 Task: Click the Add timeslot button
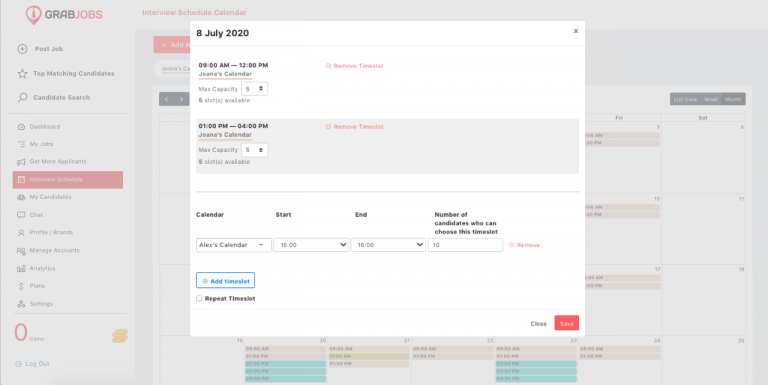[x=225, y=281]
